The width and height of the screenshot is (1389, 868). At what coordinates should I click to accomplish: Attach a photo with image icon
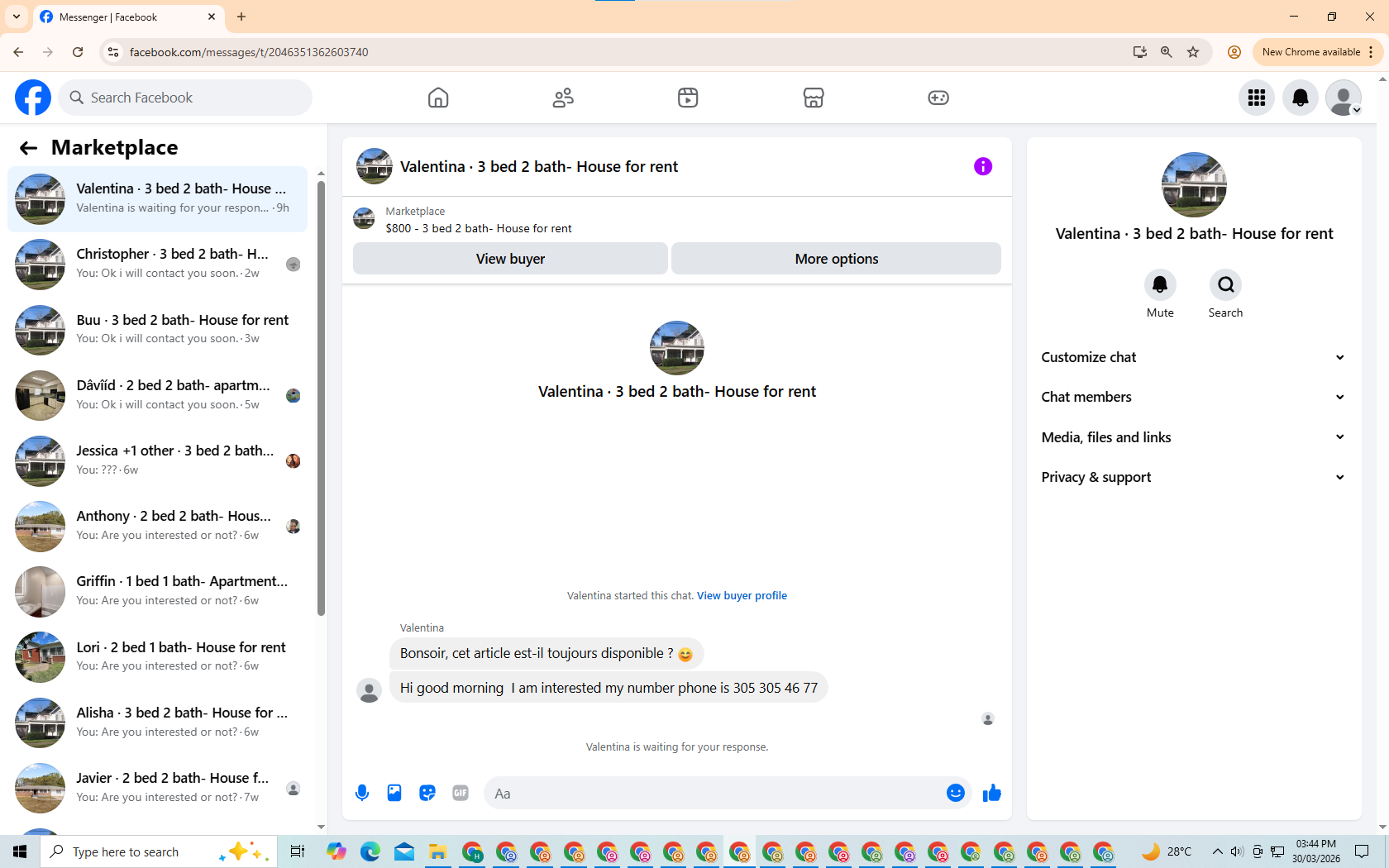point(394,794)
